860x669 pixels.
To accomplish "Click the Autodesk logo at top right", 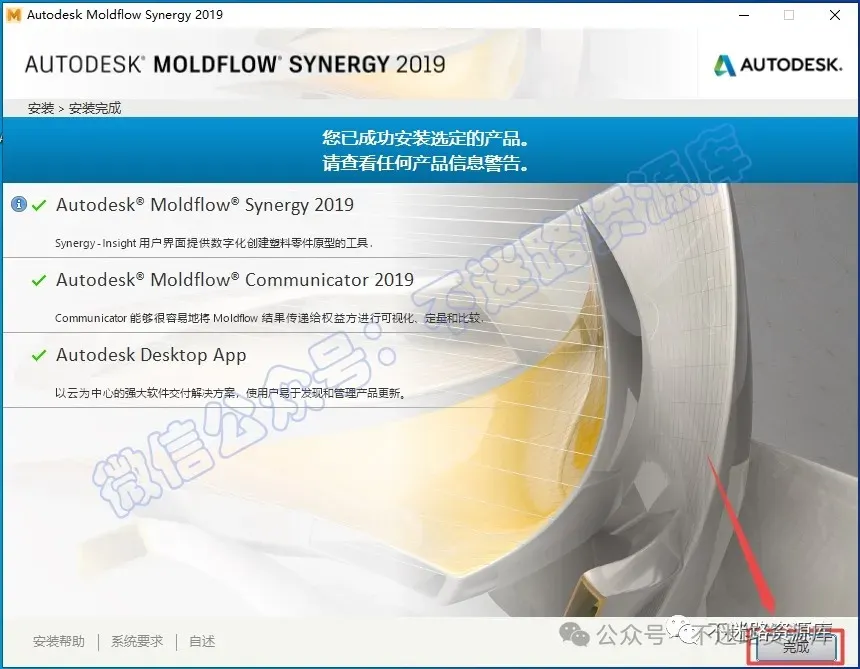I will 778,65.
